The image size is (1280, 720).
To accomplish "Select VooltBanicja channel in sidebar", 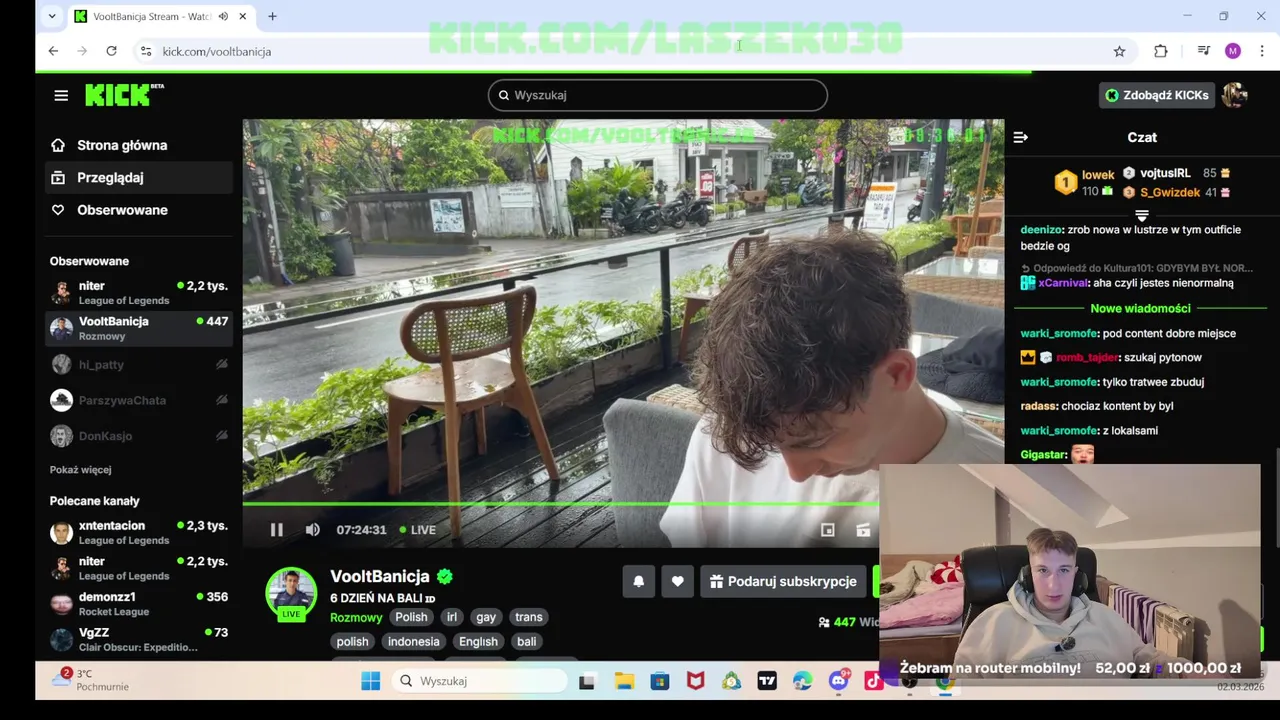I will pos(139,328).
